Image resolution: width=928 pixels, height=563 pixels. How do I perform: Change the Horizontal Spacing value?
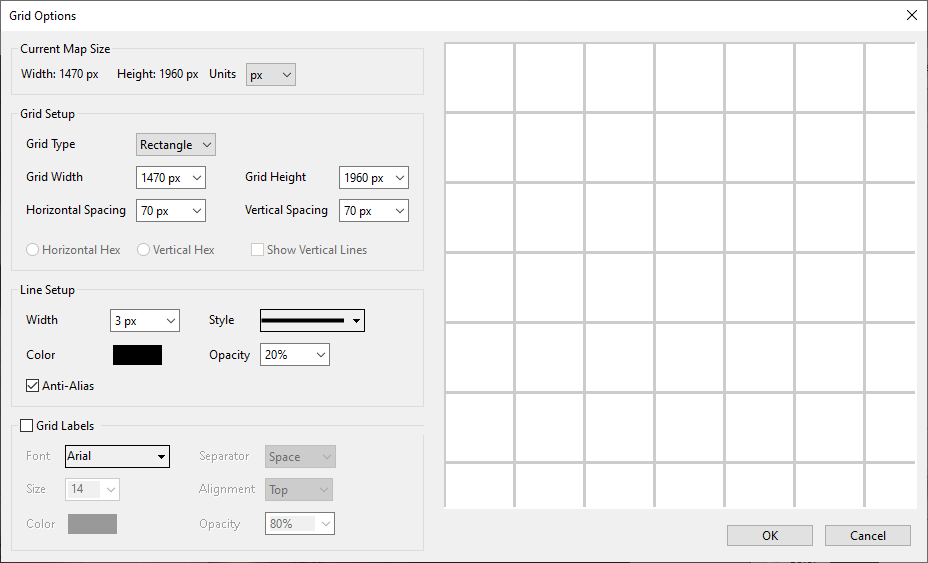171,211
